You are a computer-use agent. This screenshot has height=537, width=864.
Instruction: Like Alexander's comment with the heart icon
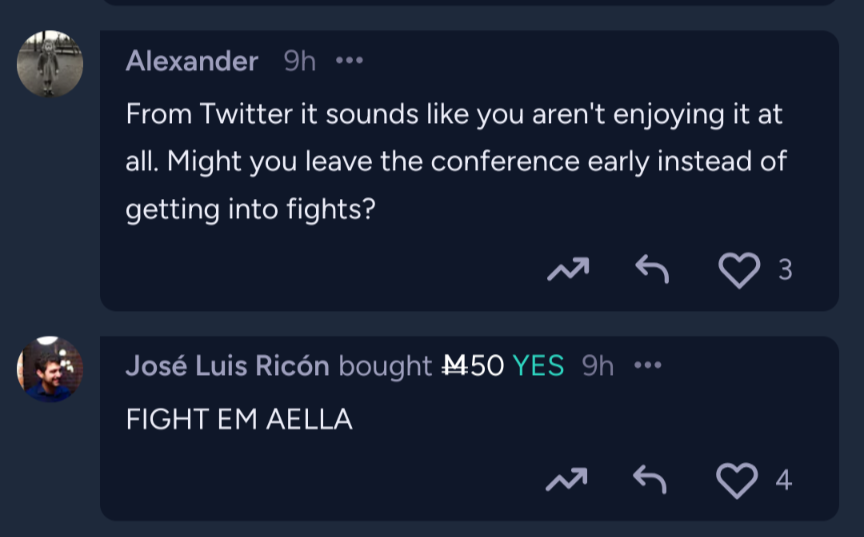(x=740, y=270)
